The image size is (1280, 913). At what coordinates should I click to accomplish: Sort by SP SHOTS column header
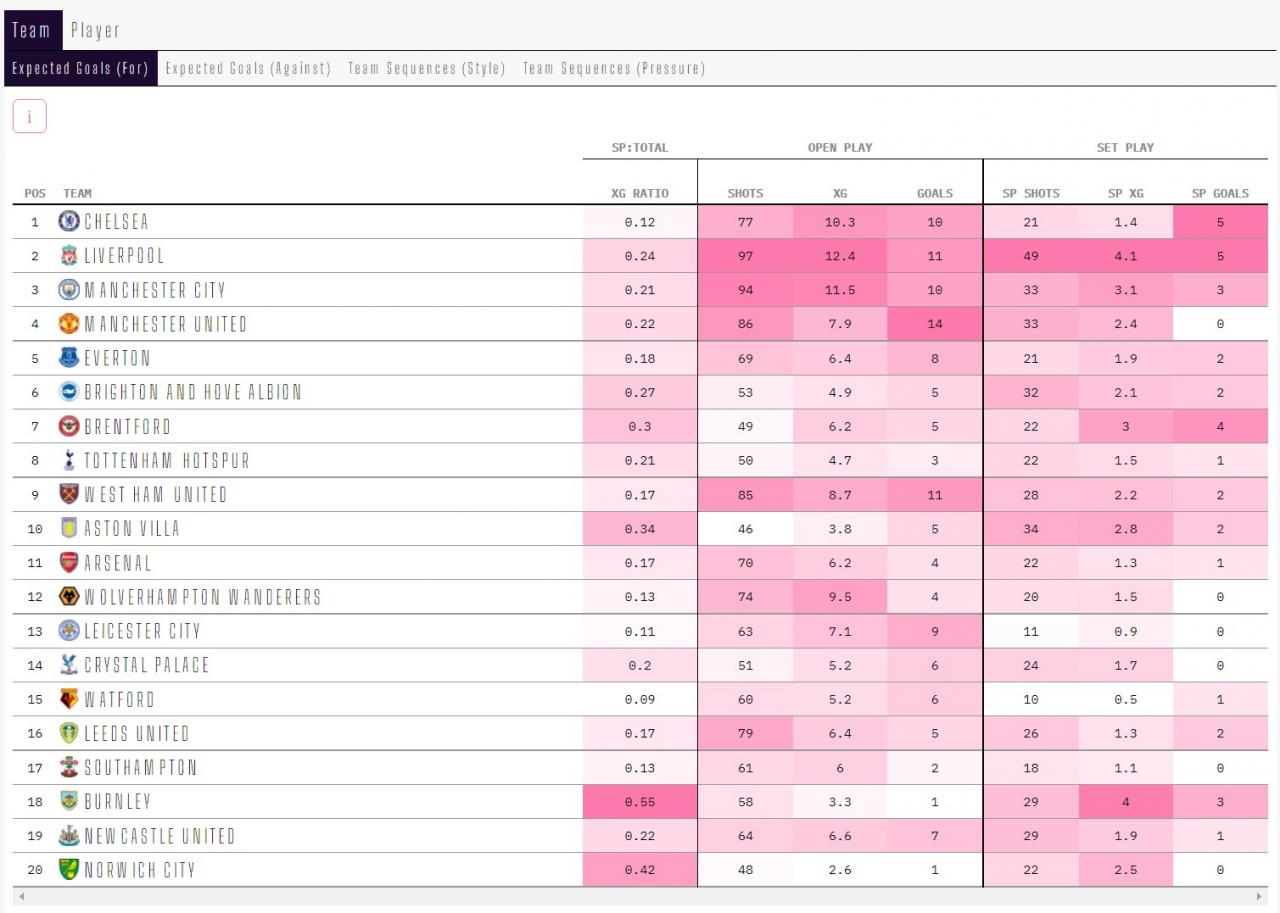[1031, 193]
